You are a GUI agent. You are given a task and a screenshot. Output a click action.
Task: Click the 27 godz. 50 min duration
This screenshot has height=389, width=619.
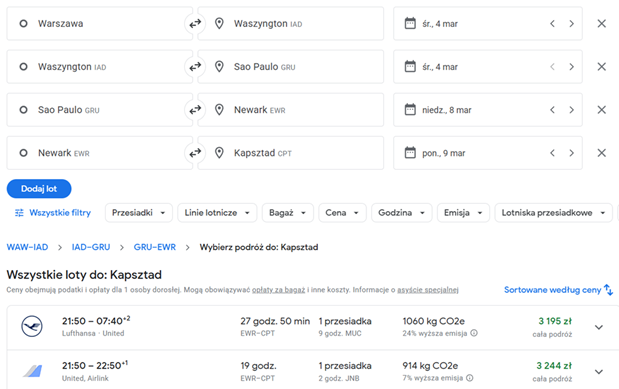pyautogui.click(x=275, y=321)
